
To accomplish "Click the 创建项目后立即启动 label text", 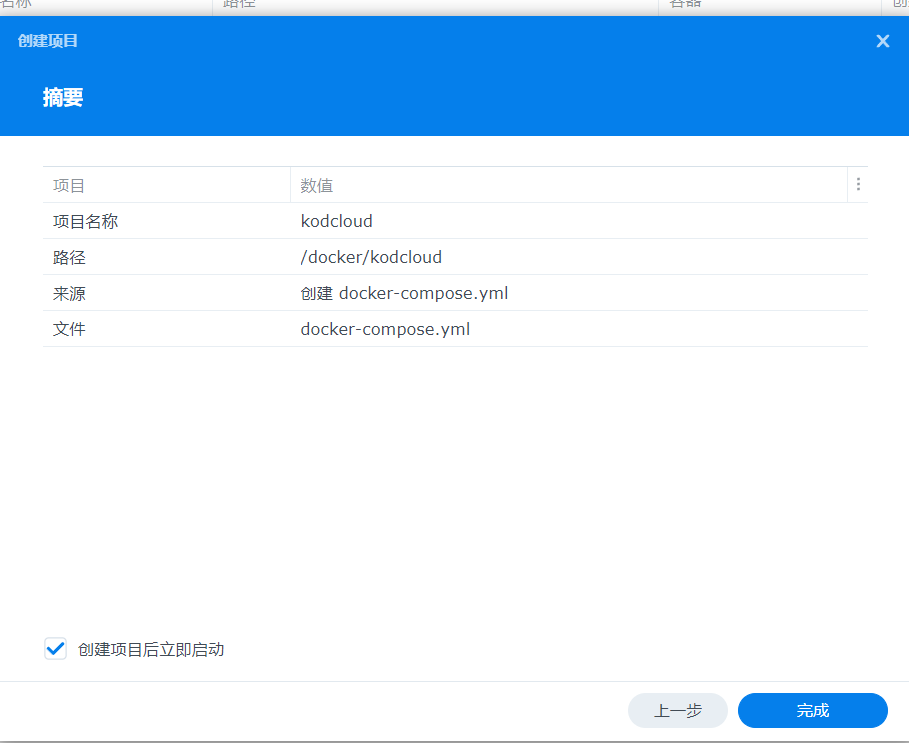I will tap(151, 649).
